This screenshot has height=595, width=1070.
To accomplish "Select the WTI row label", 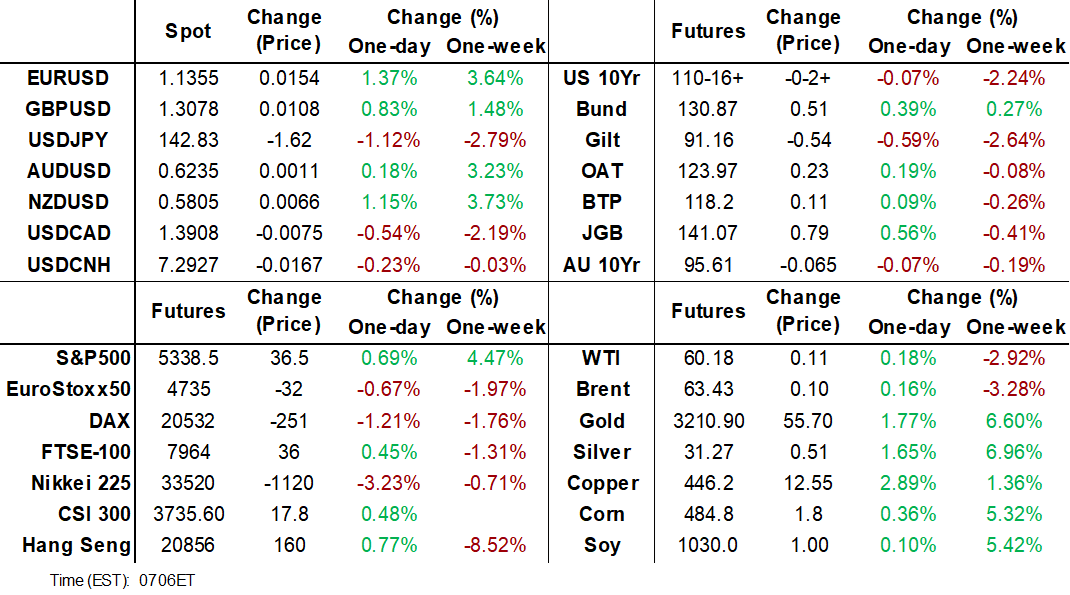I will pyautogui.click(x=603, y=358).
